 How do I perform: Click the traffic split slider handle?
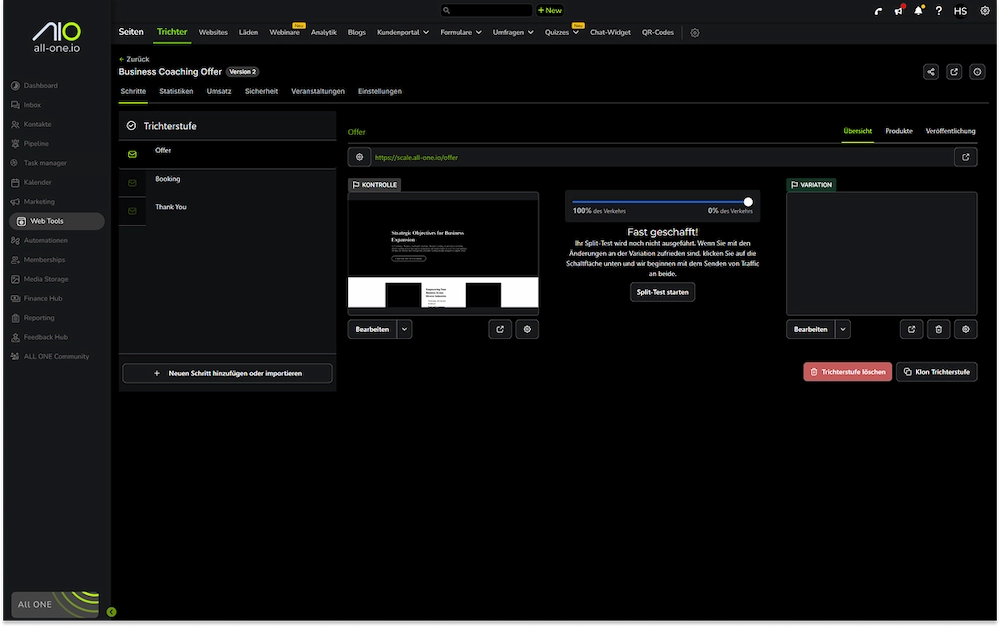coord(747,202)
